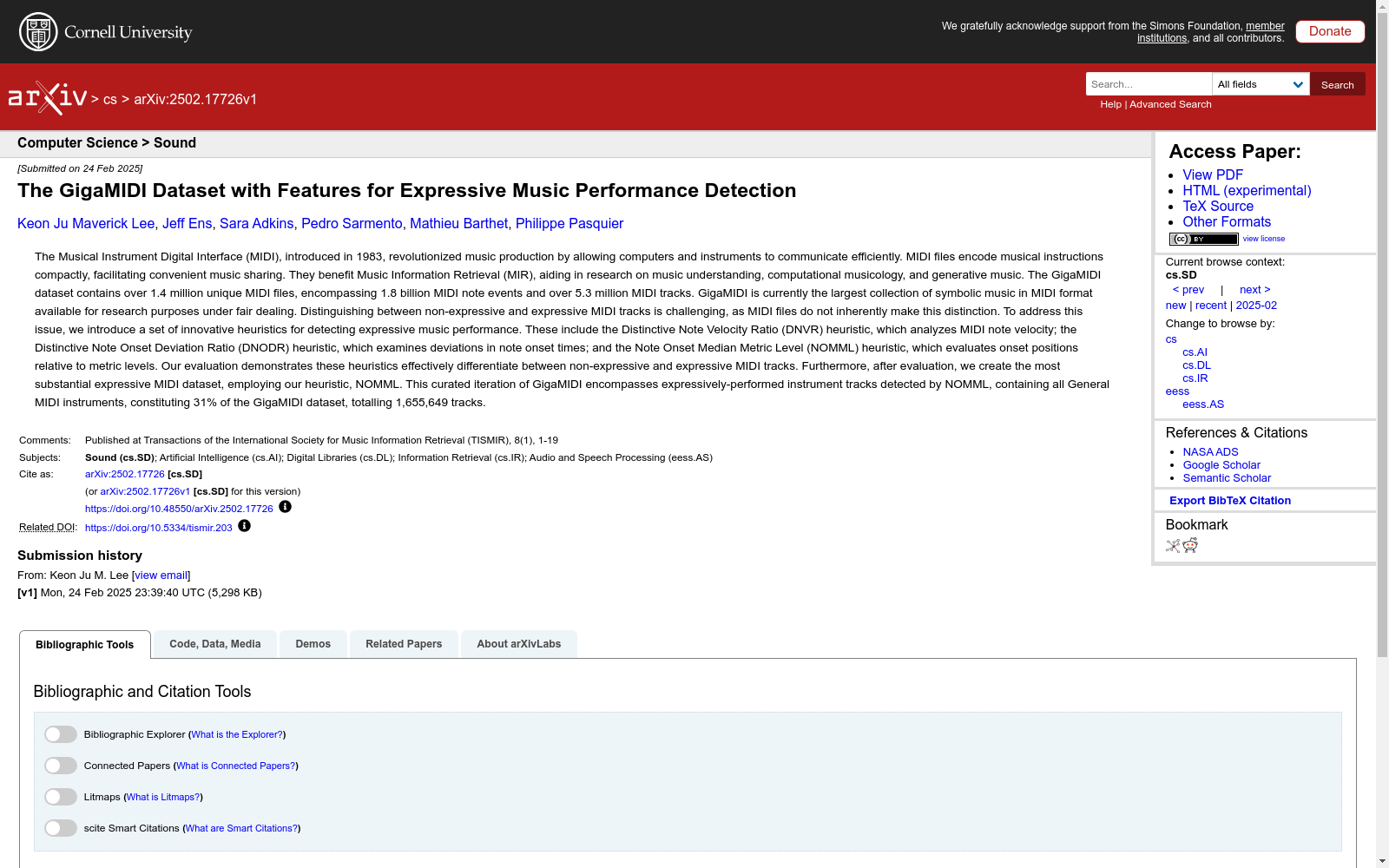Open author Keon Ju Maverick Lee

(x=86, y=224)
